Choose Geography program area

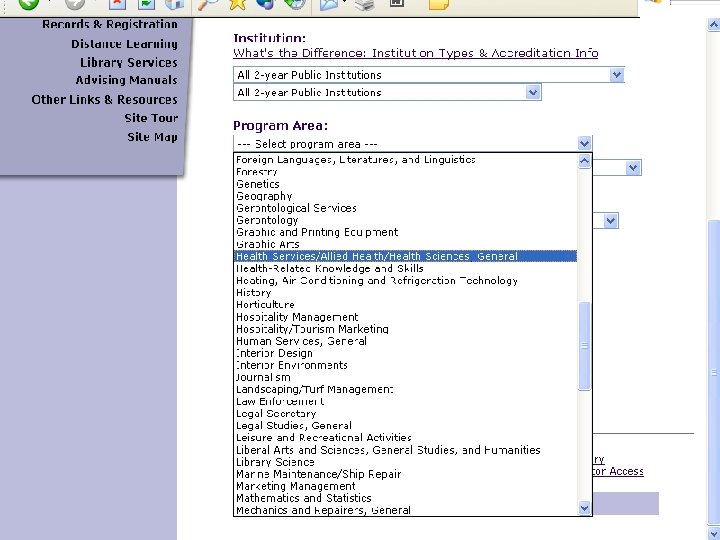[405, 196]
